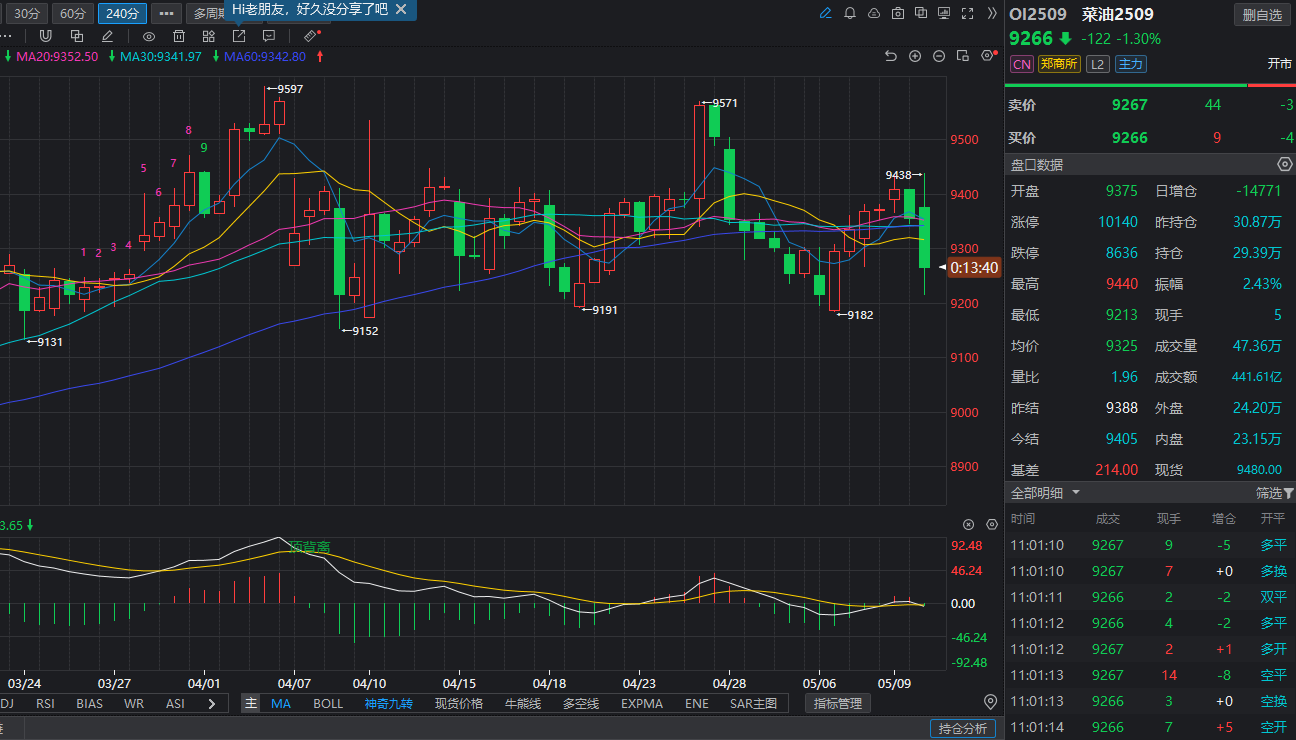Undo chart action with the back arrow
The width and height of the screenshot is (1296, 740).
tap(891, 56)
